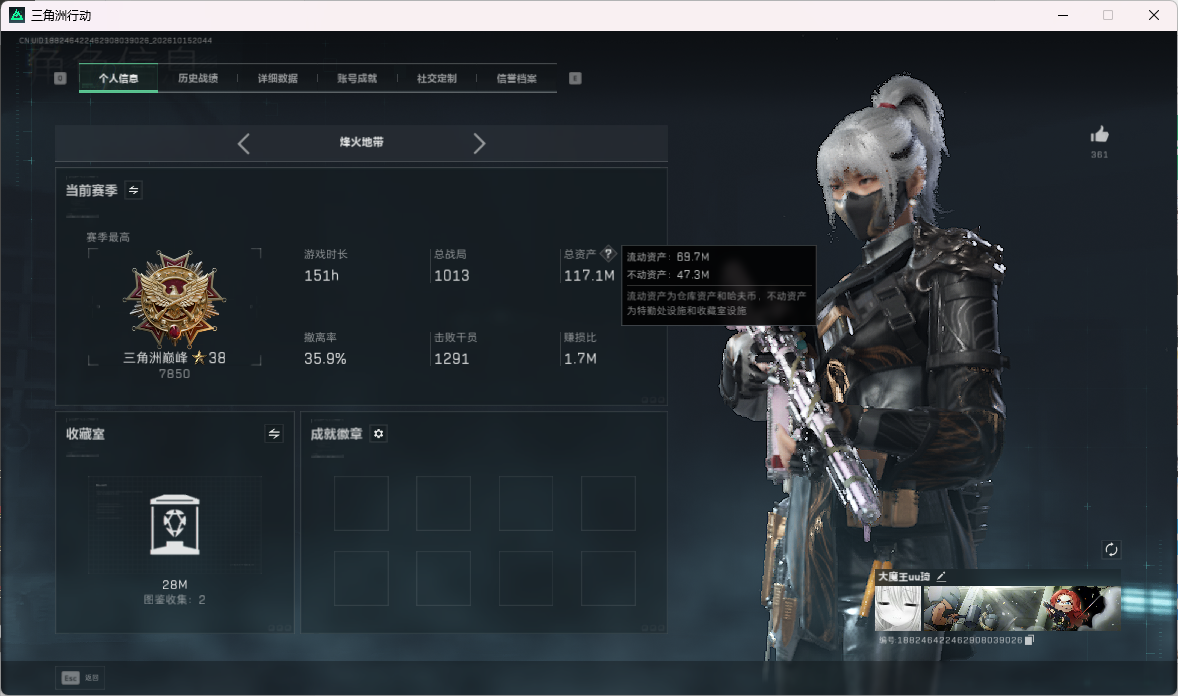Click the 流动资产 69.7M tooltip line
Screen dimensions: 1178x696
click(x=668, y=257)
